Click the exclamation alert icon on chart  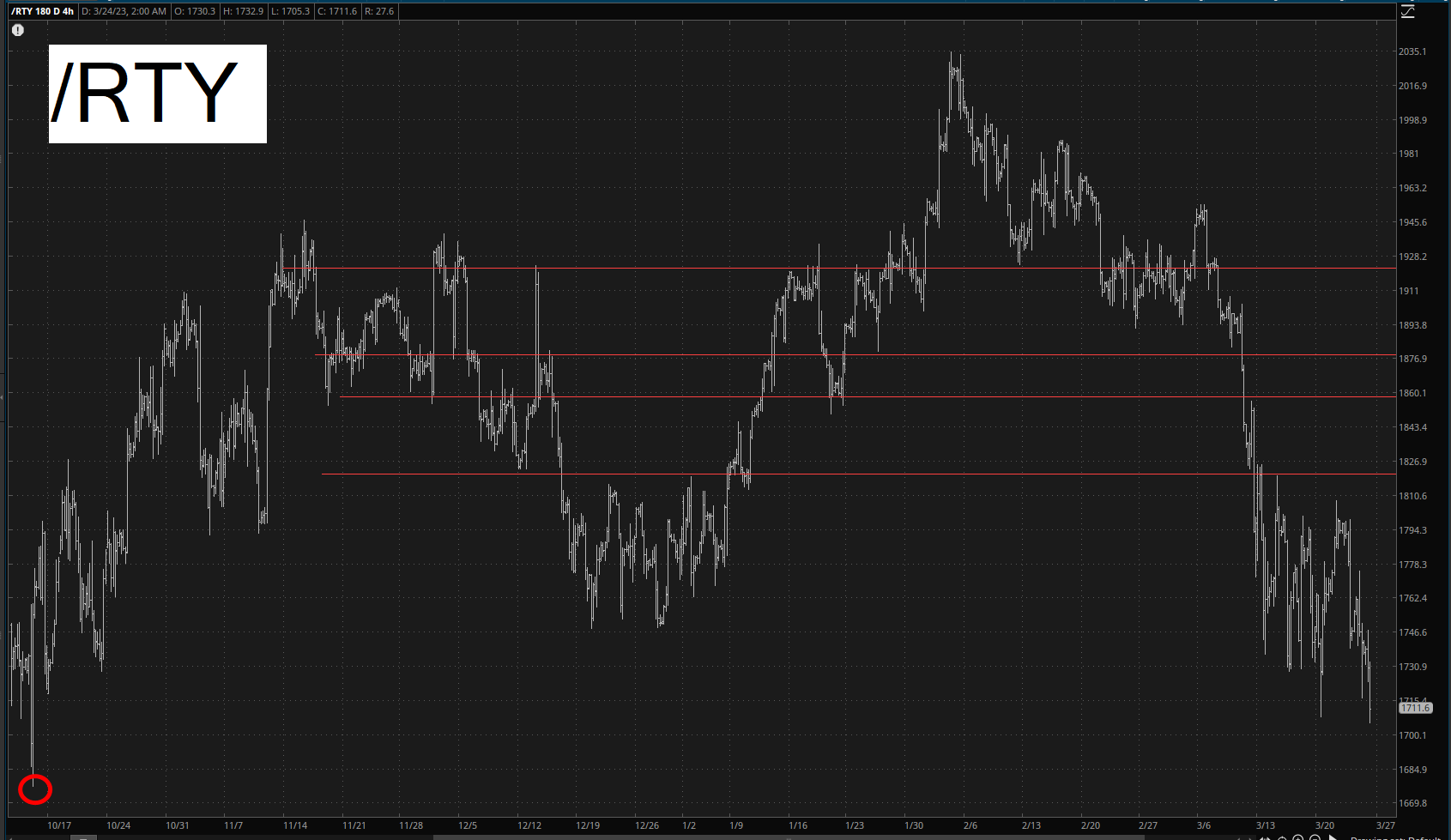pos(18,30)
